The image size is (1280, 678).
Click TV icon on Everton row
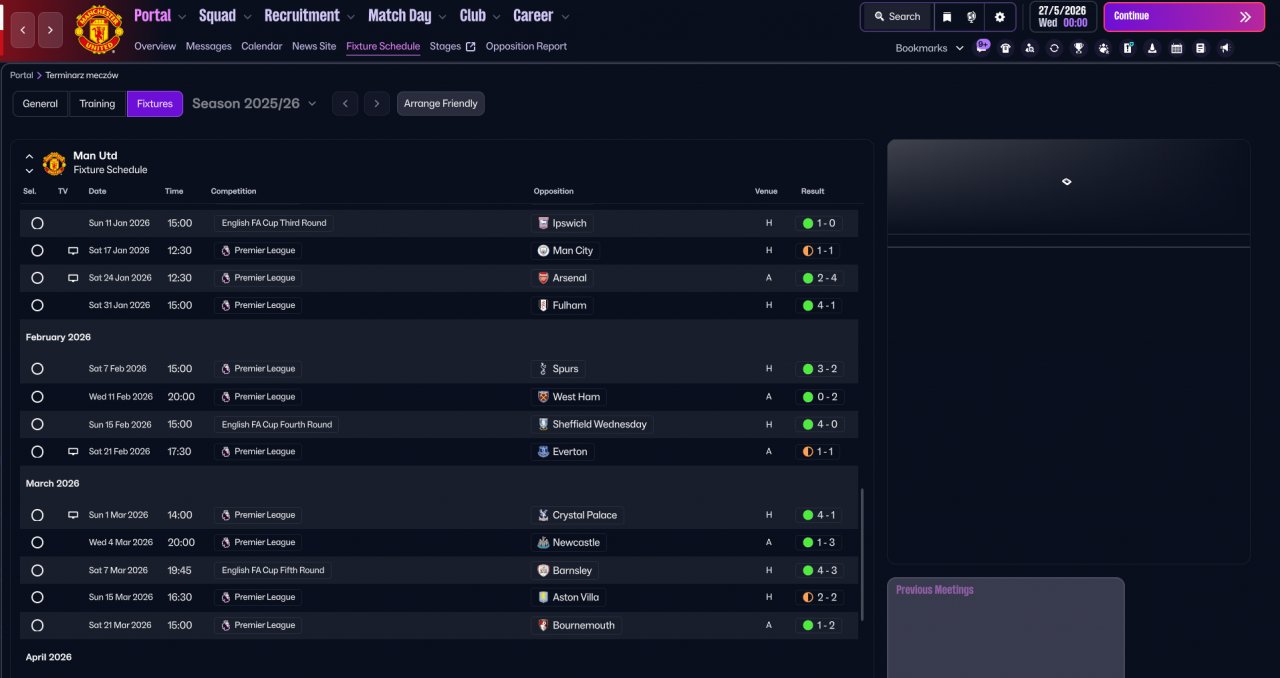(73, 452)
